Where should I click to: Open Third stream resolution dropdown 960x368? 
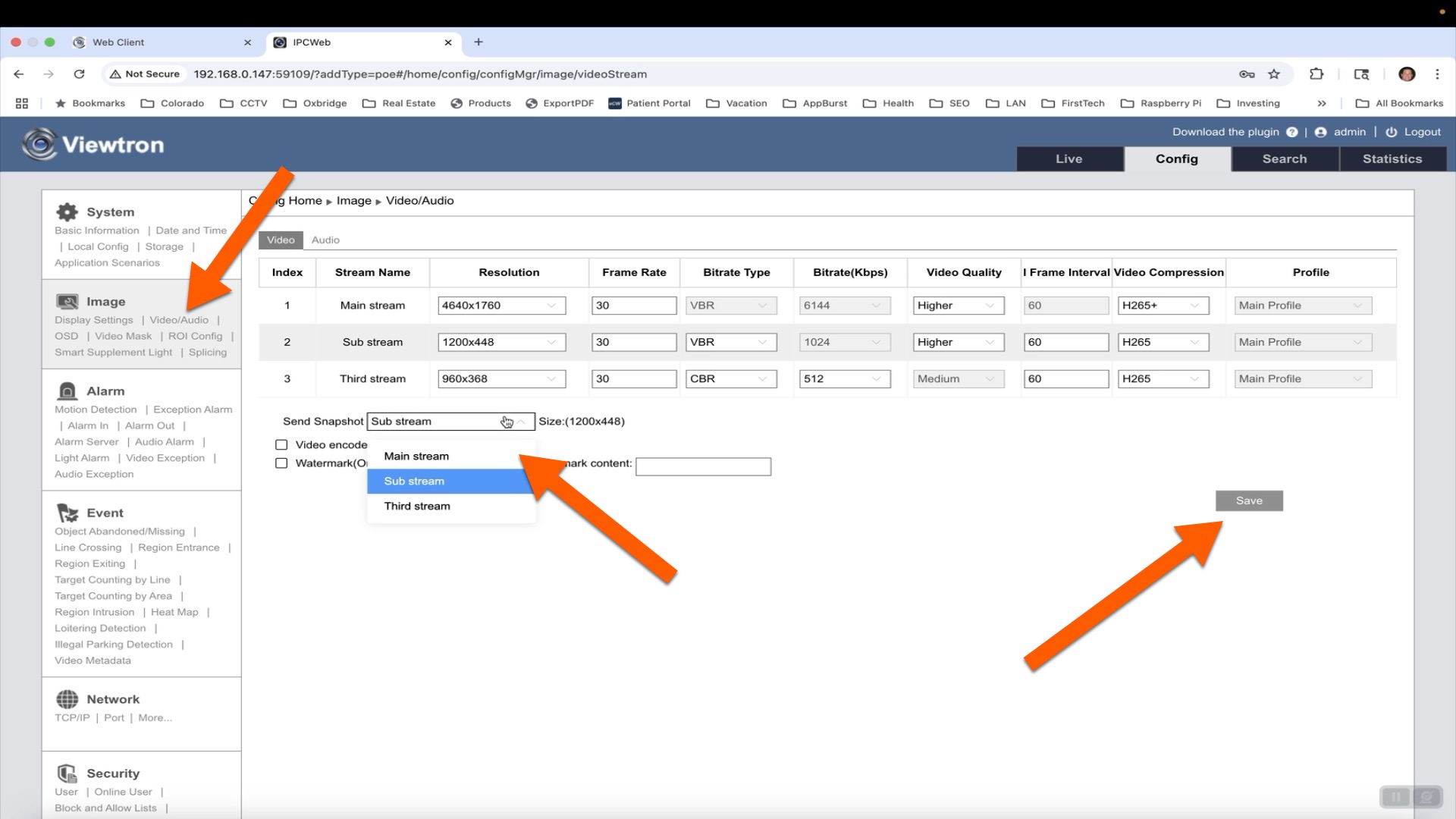click(x=501, y=378)
